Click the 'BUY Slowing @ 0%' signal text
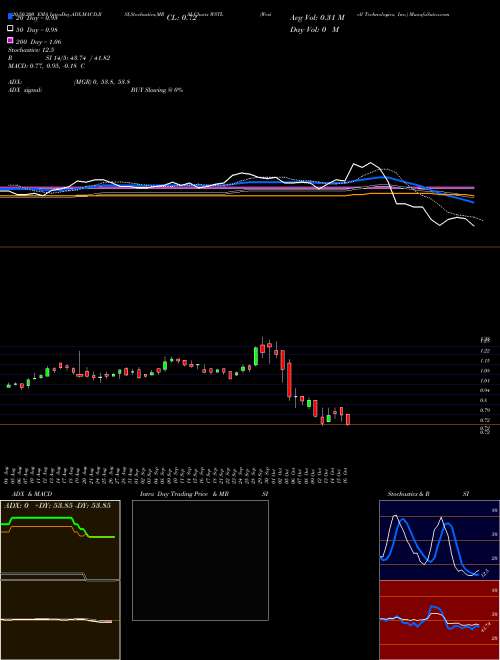The width and height of the screenshot is (500, 660). [x=157, y=90]
